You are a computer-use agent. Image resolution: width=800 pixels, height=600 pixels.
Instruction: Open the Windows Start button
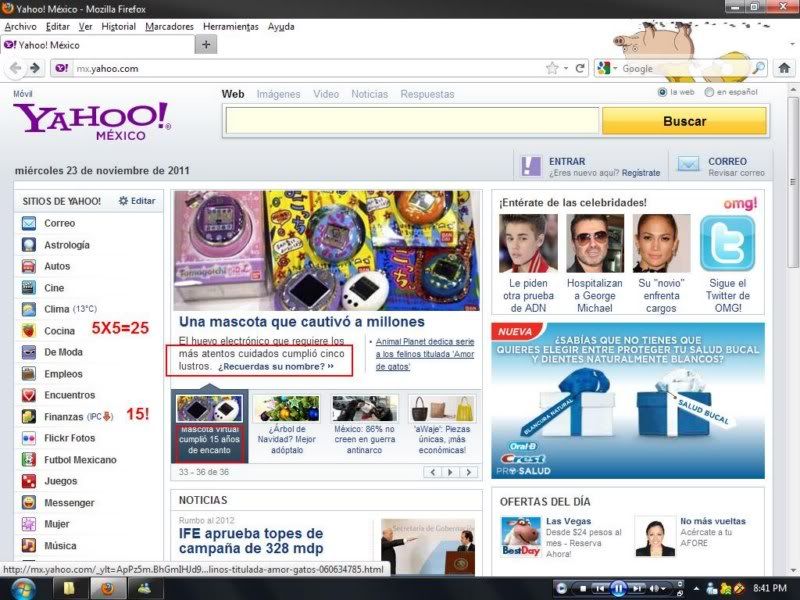pyautogui.click(x=23, y=589)
